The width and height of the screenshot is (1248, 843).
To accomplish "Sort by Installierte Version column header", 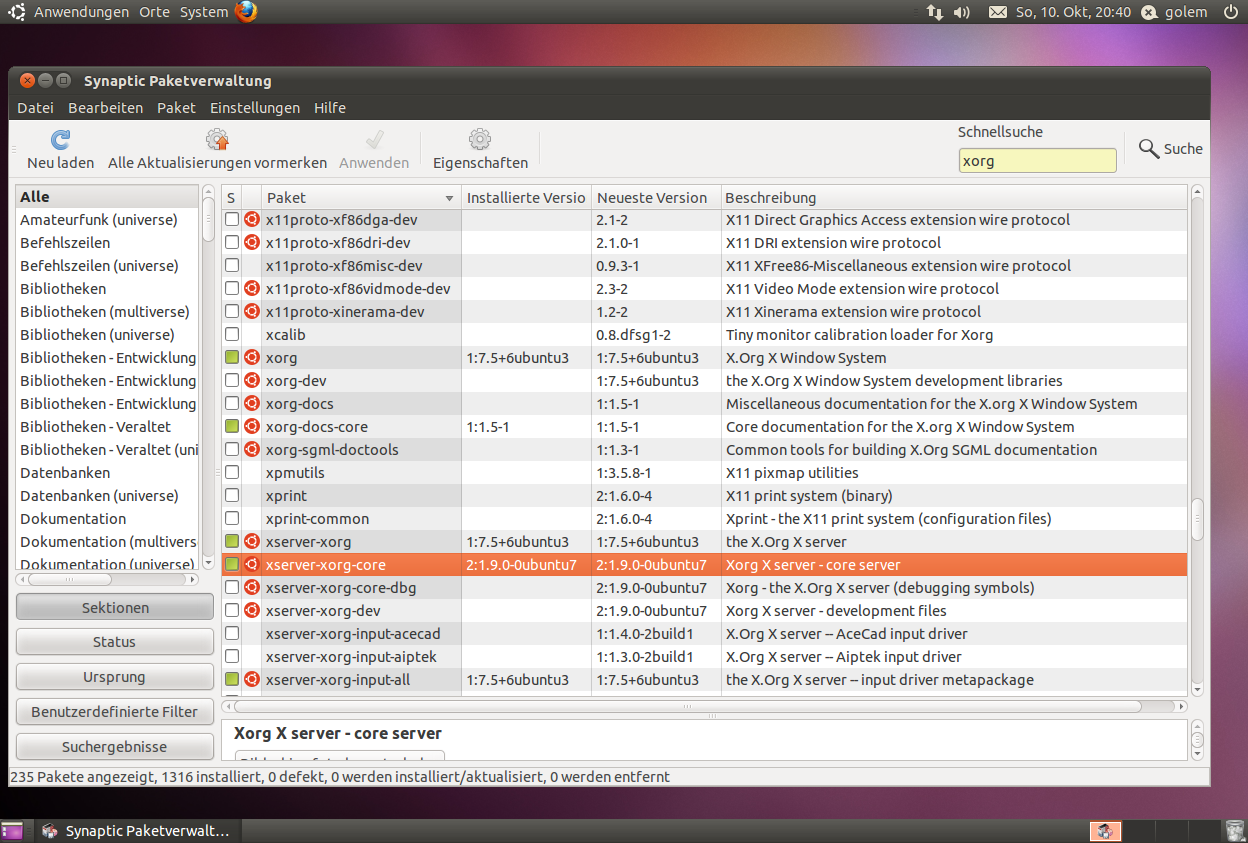I will click(x=526, y=198).
